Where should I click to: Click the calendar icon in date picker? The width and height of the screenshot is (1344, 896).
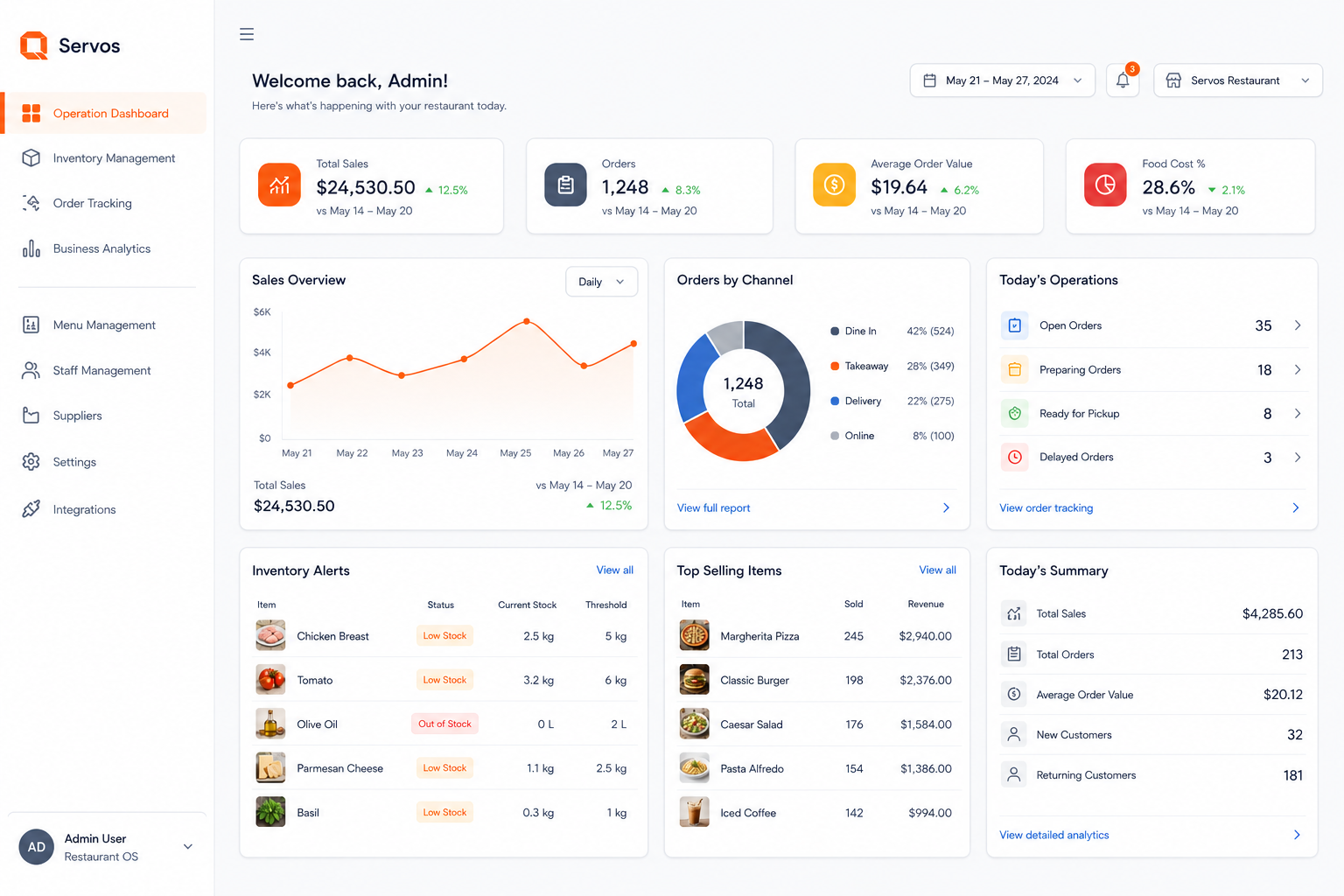pos(929,80)
